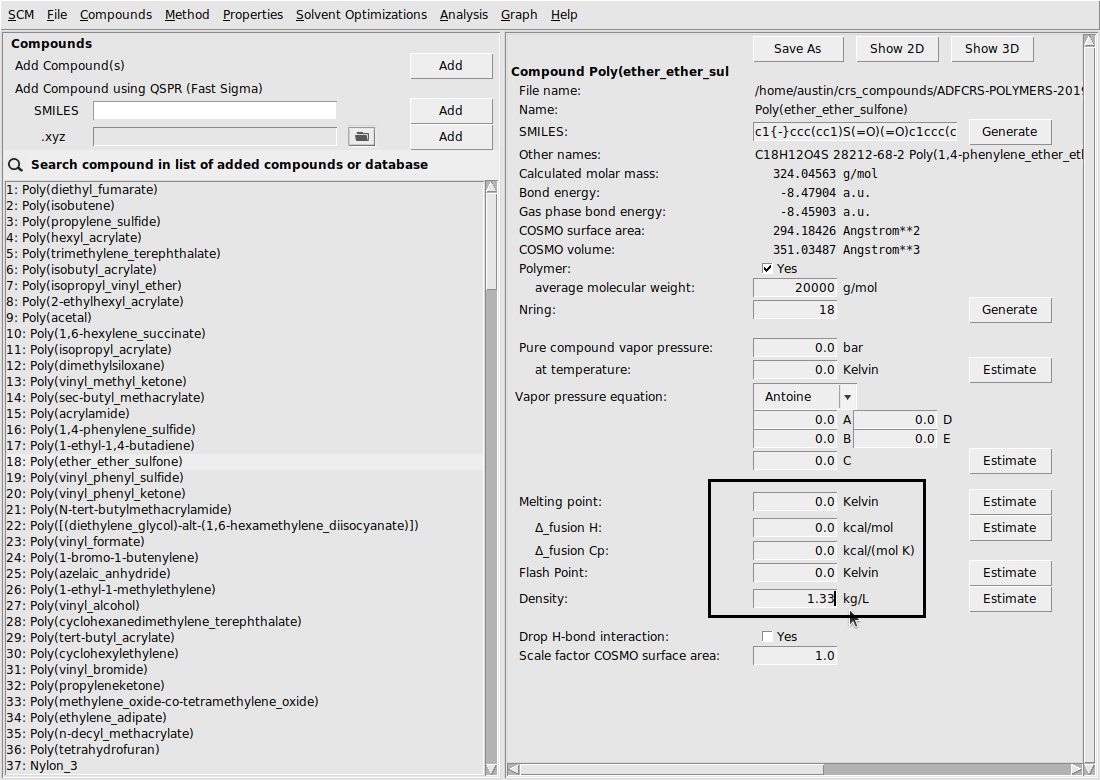This screenshot has height=780, width=1100.
Task: Click the Density value field
Action: (x=795, y=598)
